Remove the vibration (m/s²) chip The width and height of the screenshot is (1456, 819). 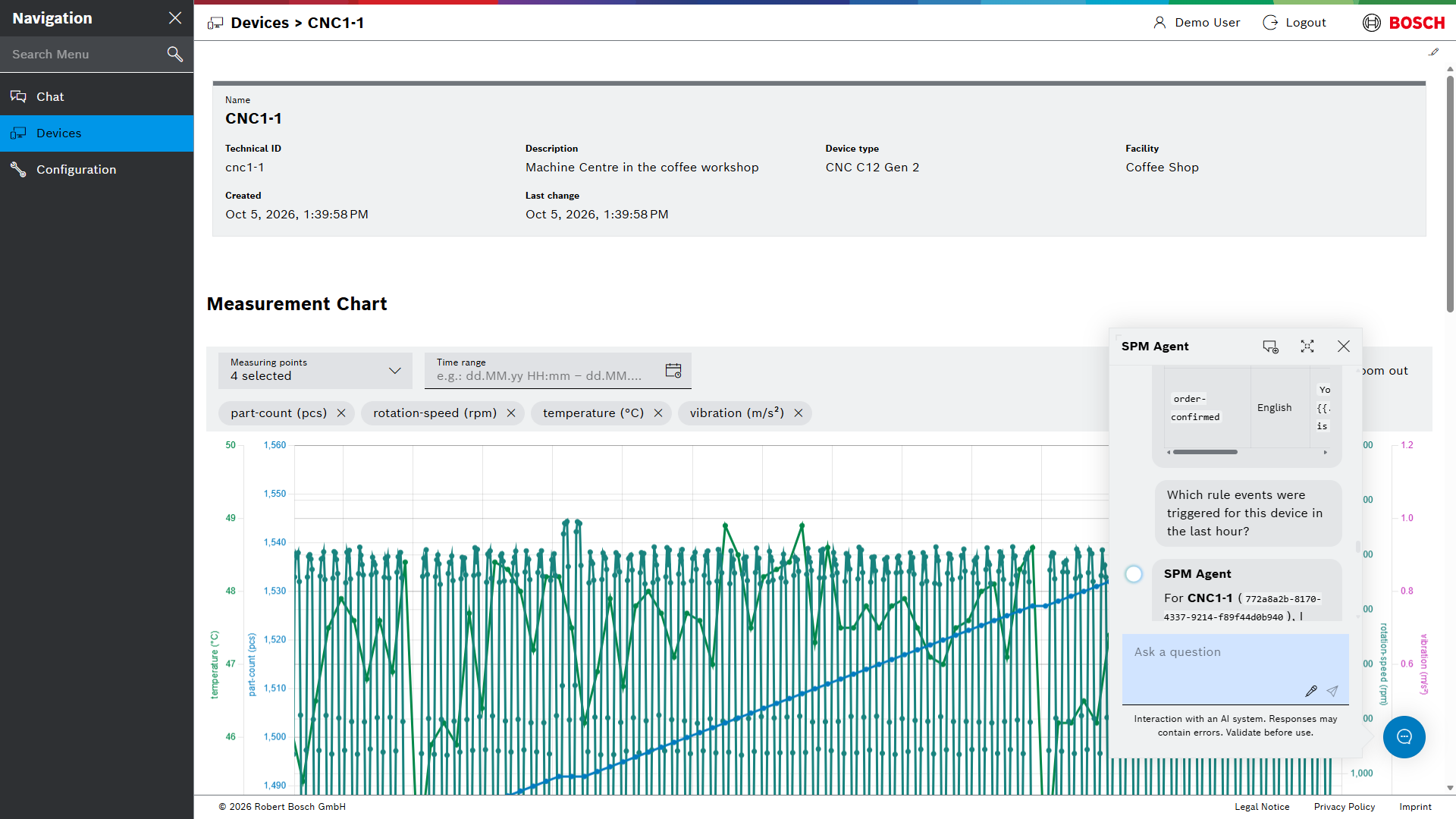point(799,413)
